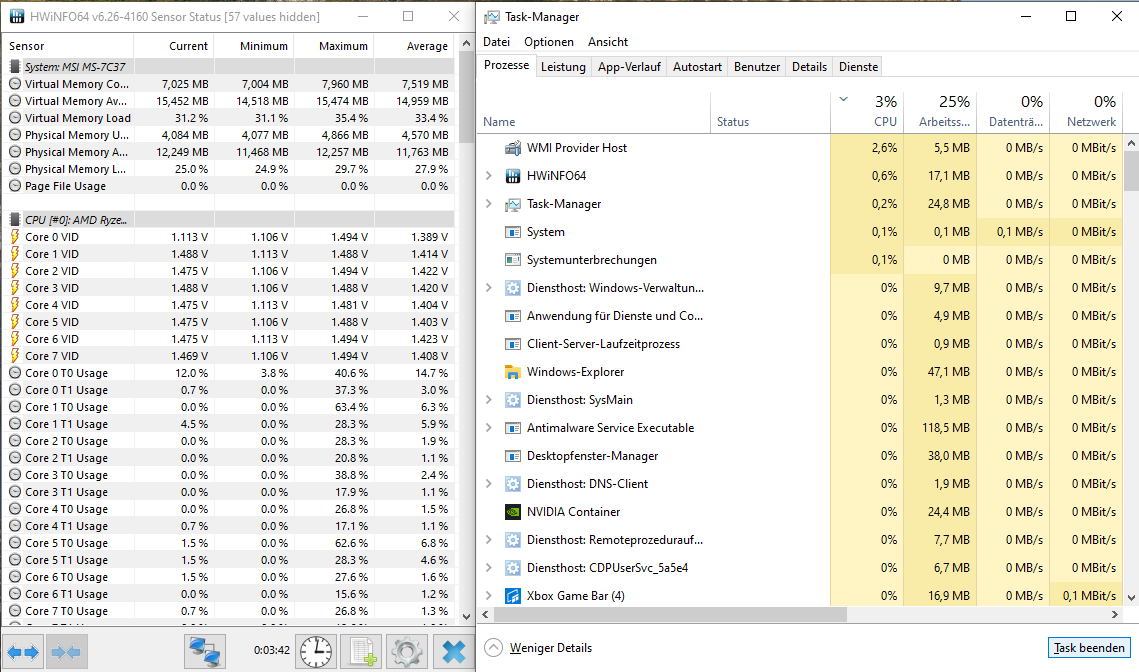Viewport: 1139px width, 672px height.
Task: Expand Diensthost: Windows-Verwaltung group
Action: [x=489, y=288]
